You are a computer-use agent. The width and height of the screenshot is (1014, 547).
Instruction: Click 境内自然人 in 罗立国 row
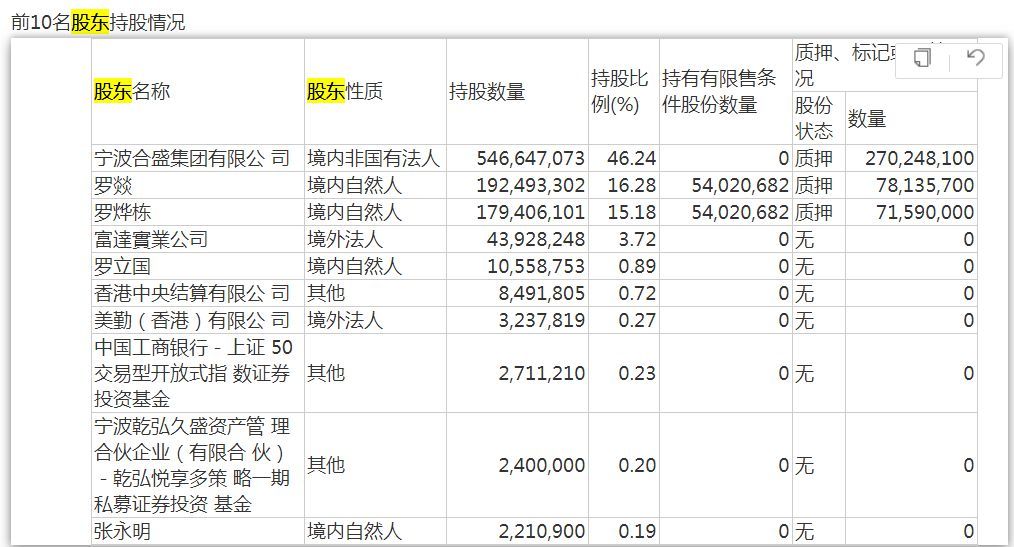[x=354, y=266]
